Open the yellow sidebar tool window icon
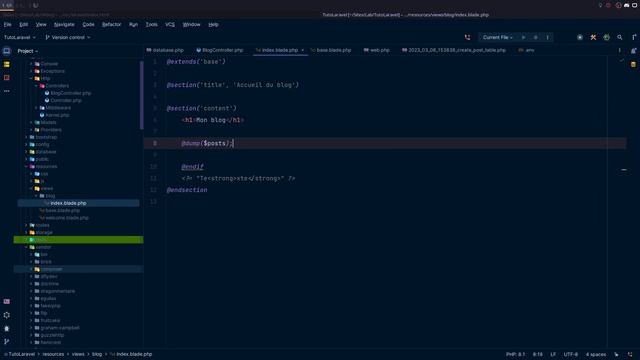 click(x=7, y=64)
